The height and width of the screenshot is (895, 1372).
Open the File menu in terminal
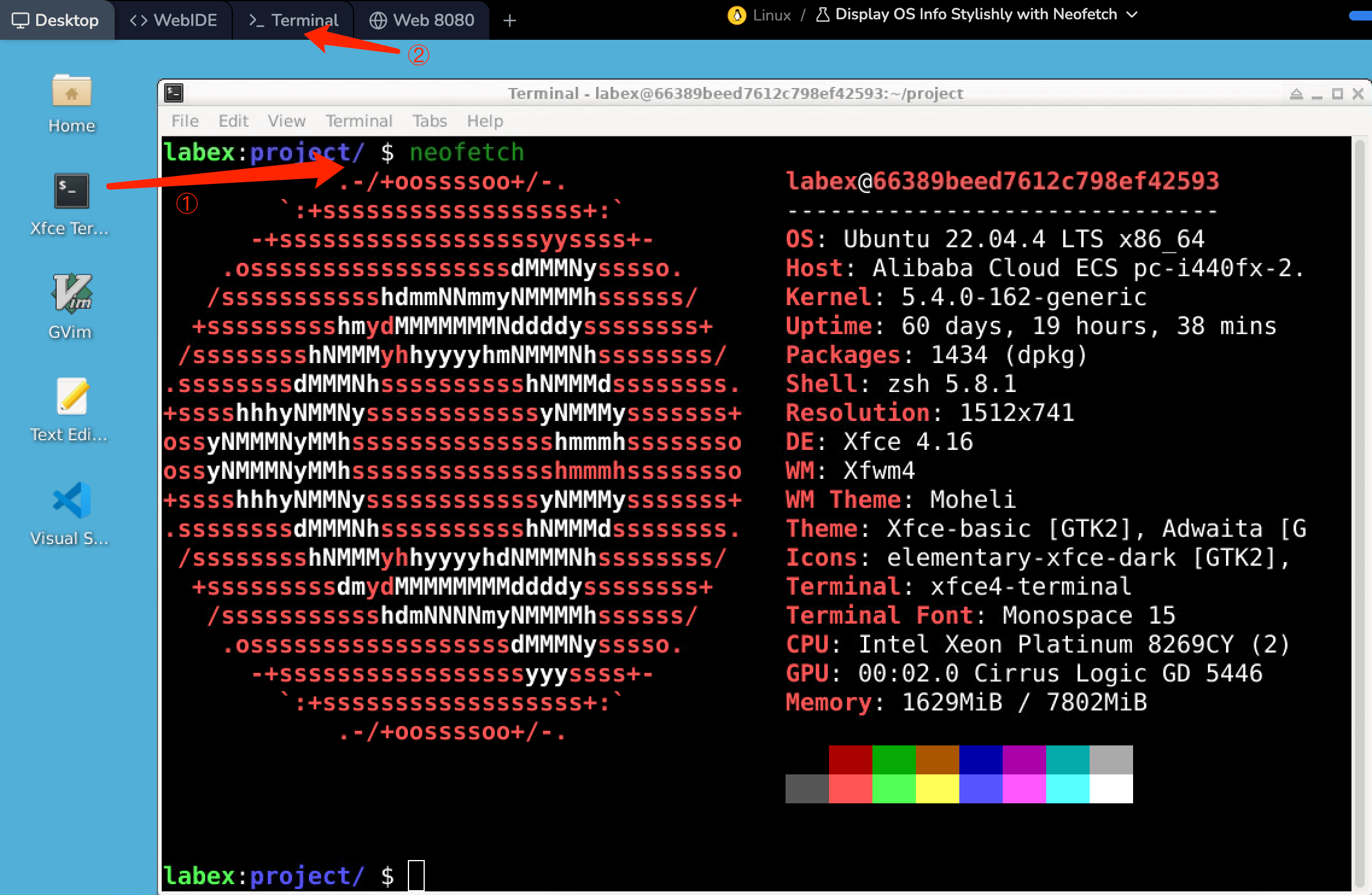click(185, 121)
